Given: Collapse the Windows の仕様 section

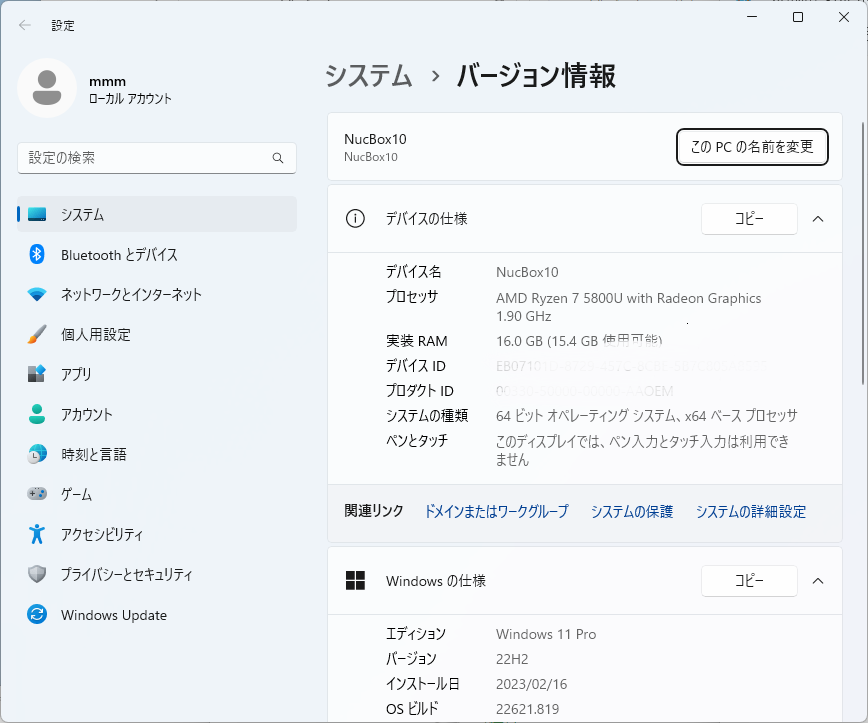Looking at the screenshot, I should click(818, 581).
